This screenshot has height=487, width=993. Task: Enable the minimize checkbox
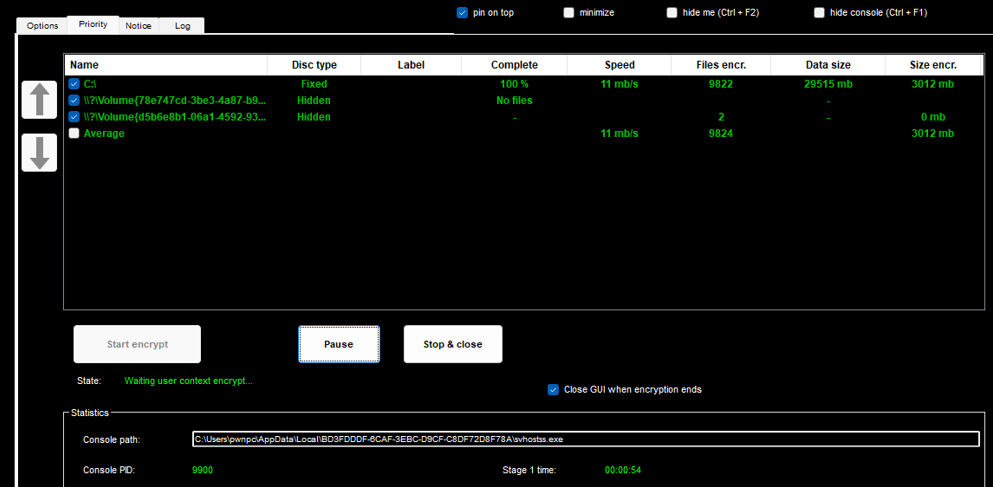(569, 13)
